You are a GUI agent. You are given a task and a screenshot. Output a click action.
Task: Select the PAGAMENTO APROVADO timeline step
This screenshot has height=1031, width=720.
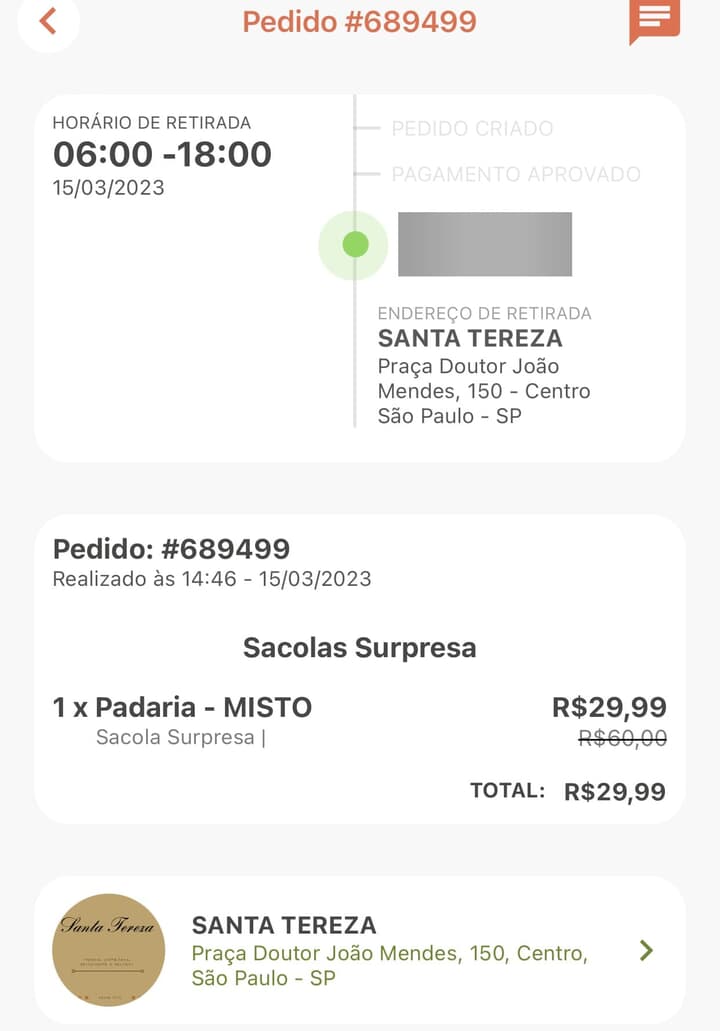(x=515, y=174)
